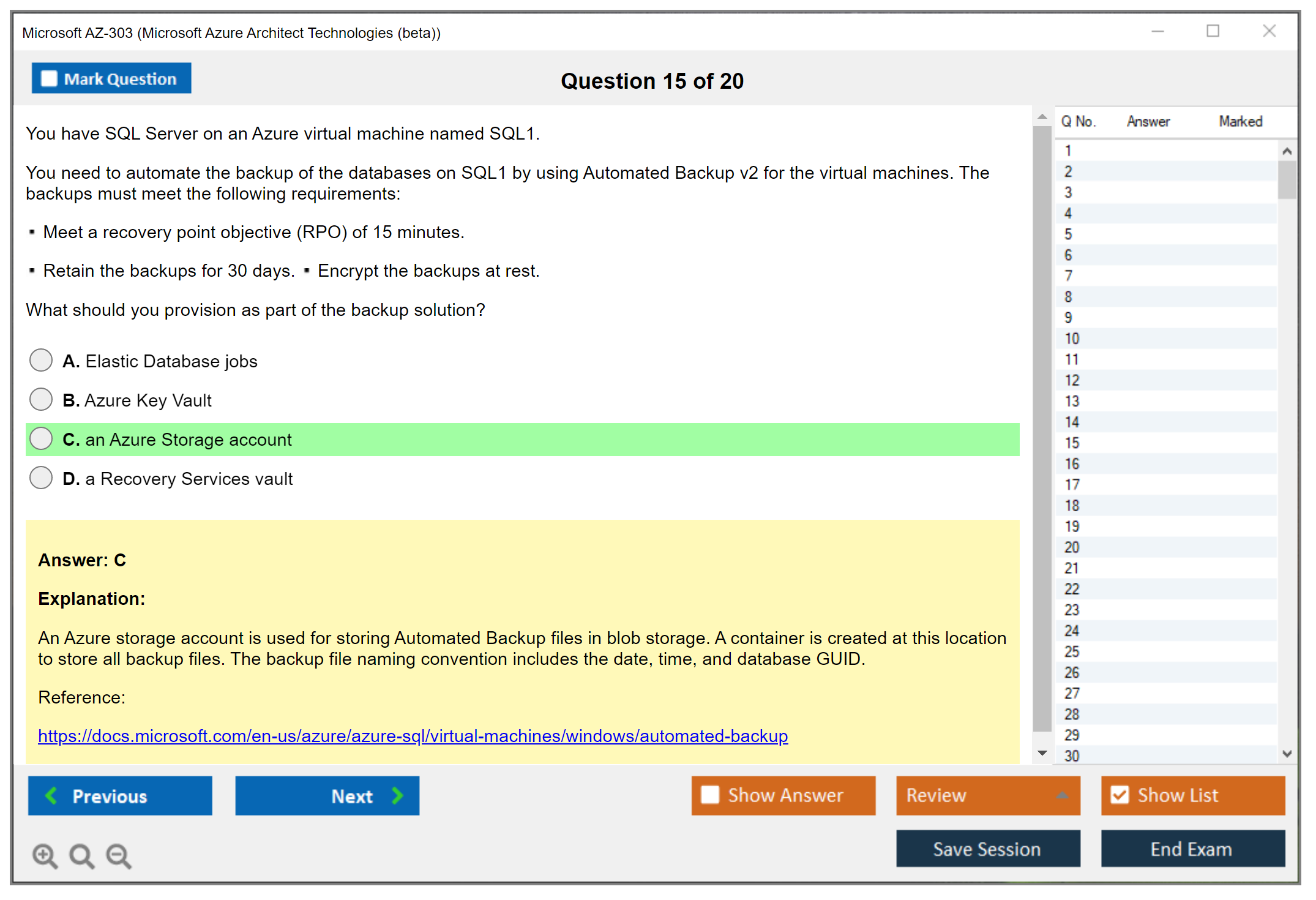Click the green right arrow on Next
This screenshot has width=1316, height=900.
[x=398, y=795]
